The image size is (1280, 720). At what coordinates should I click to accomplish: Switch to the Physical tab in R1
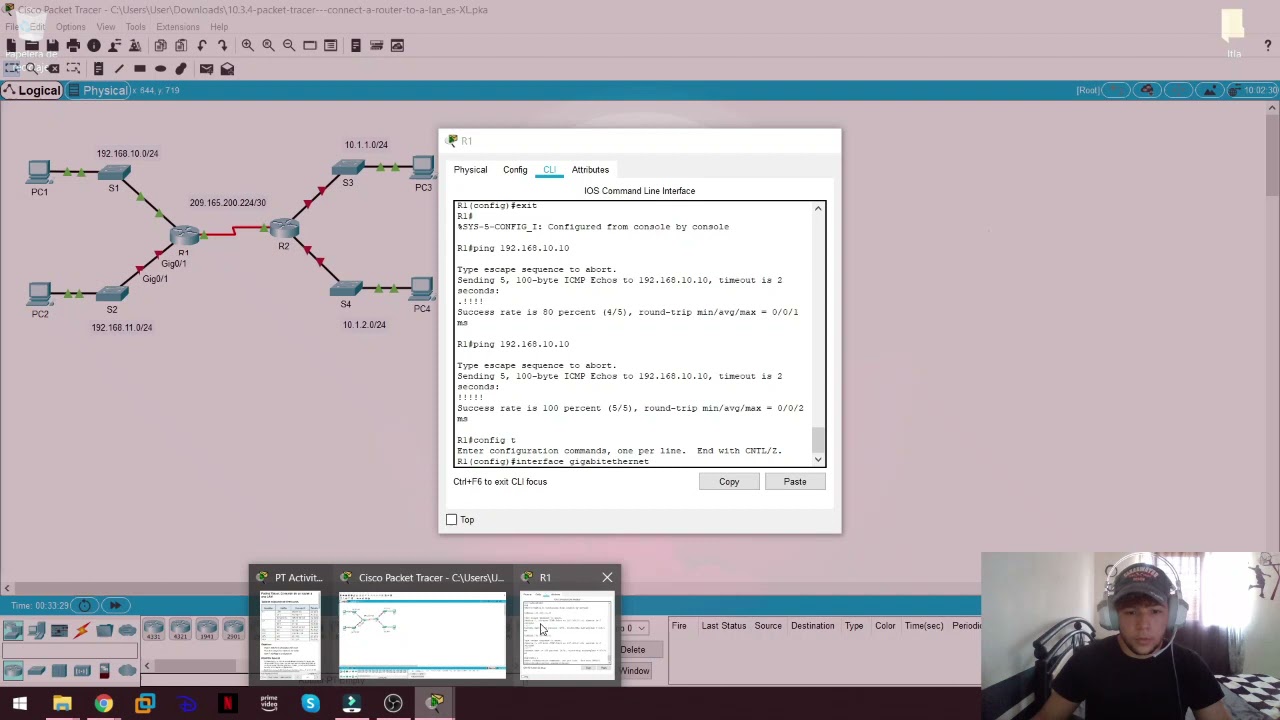(x=470, y=170)
